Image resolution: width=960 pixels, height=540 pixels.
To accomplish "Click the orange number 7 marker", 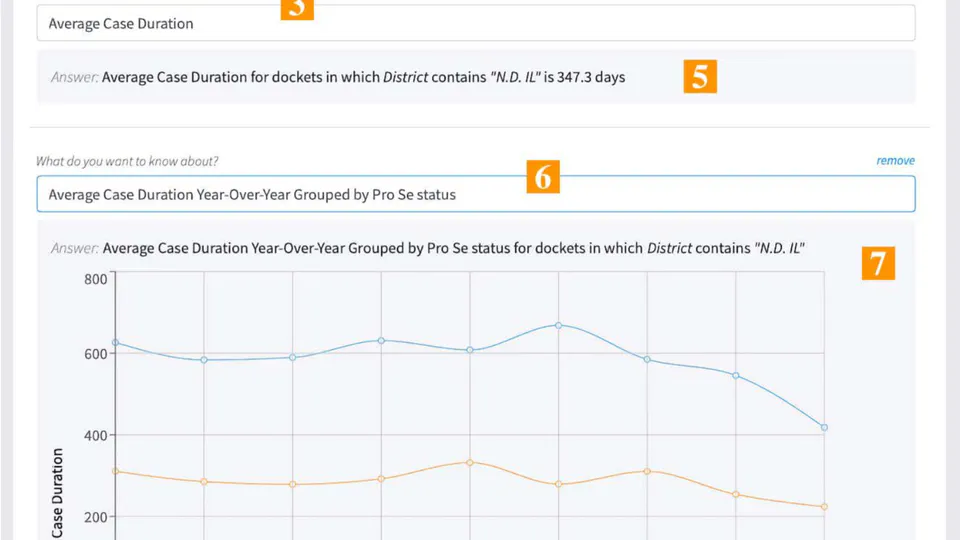I will [x=877, y=263].
